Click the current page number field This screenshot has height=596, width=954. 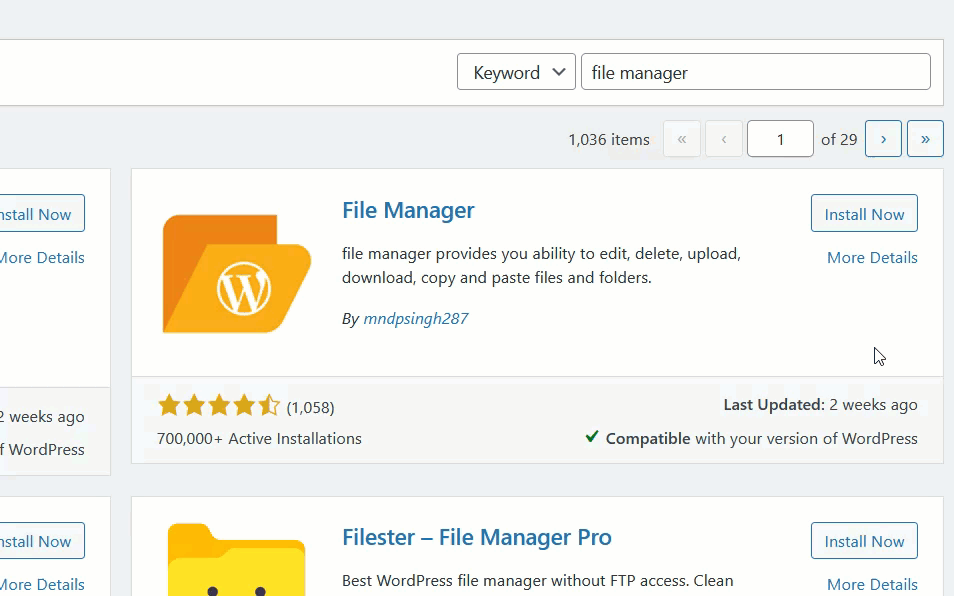pos(780,139)
